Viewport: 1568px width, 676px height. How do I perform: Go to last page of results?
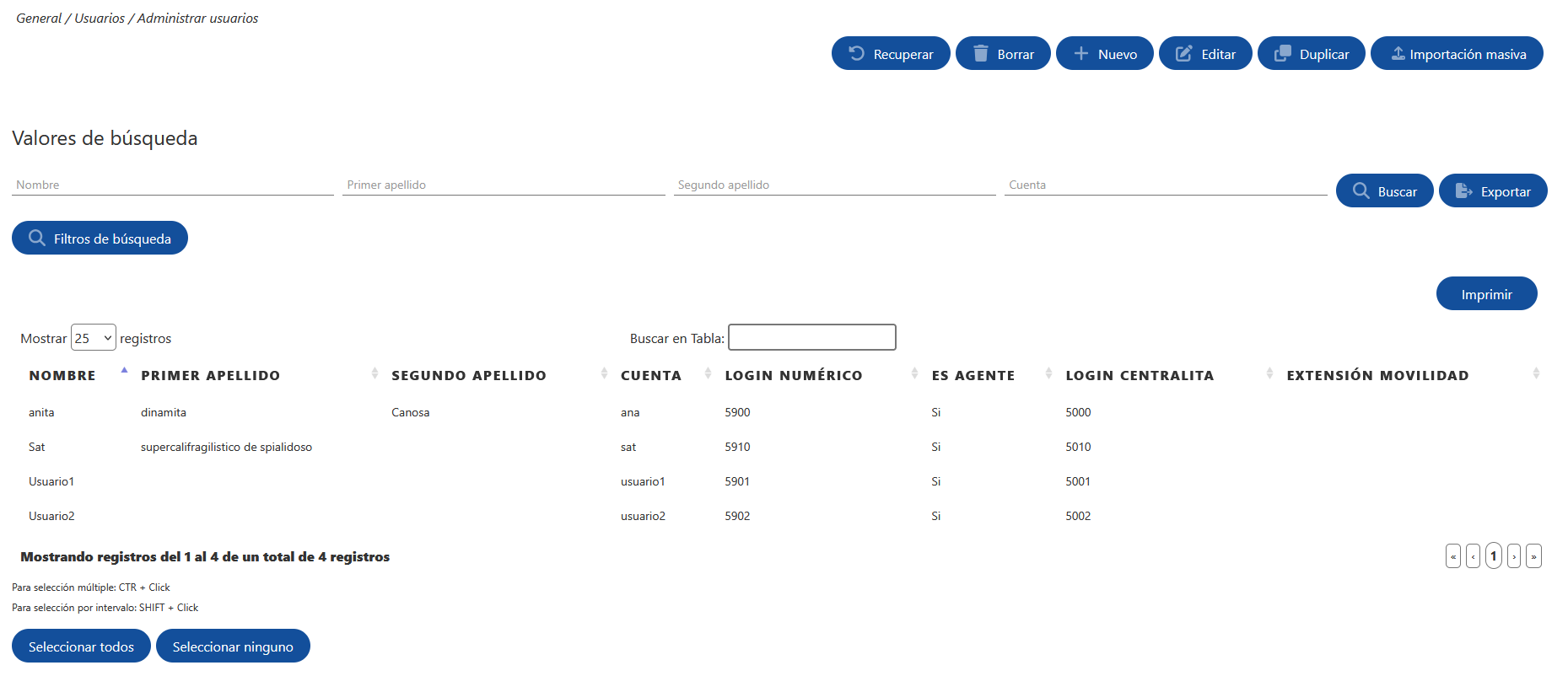(x=1533, y=555)
